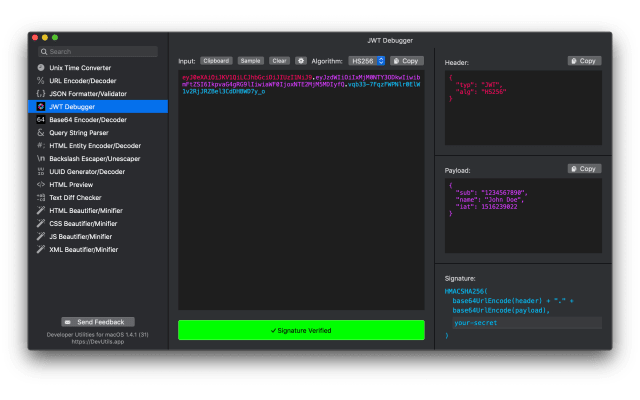Viewport: 640px width, 400px height.
Task: Click the JS Beautifier wand icon
Action: (41, 237)
